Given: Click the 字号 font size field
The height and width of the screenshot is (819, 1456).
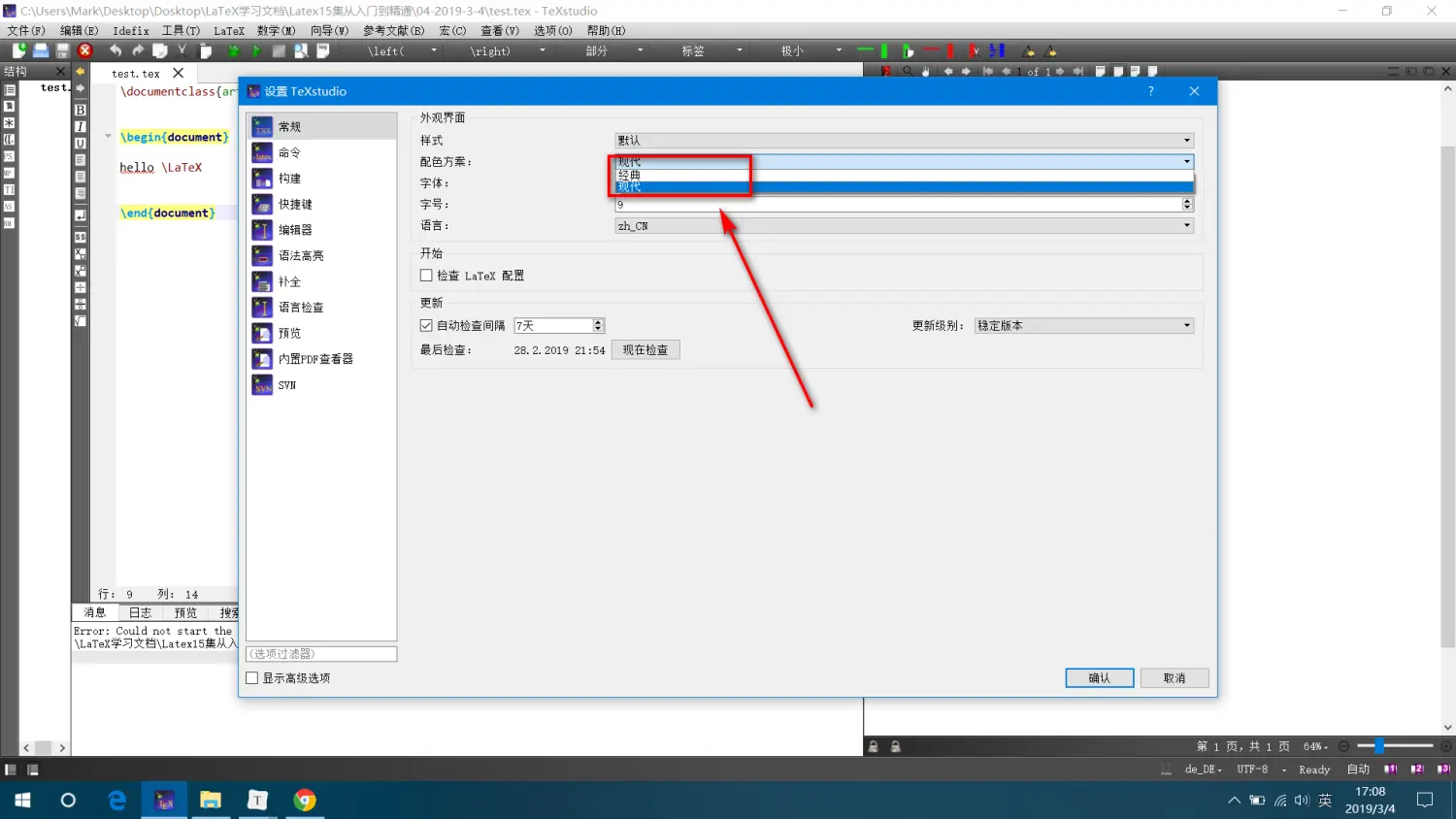Looking at the screenshot, I should click(898, 205).
